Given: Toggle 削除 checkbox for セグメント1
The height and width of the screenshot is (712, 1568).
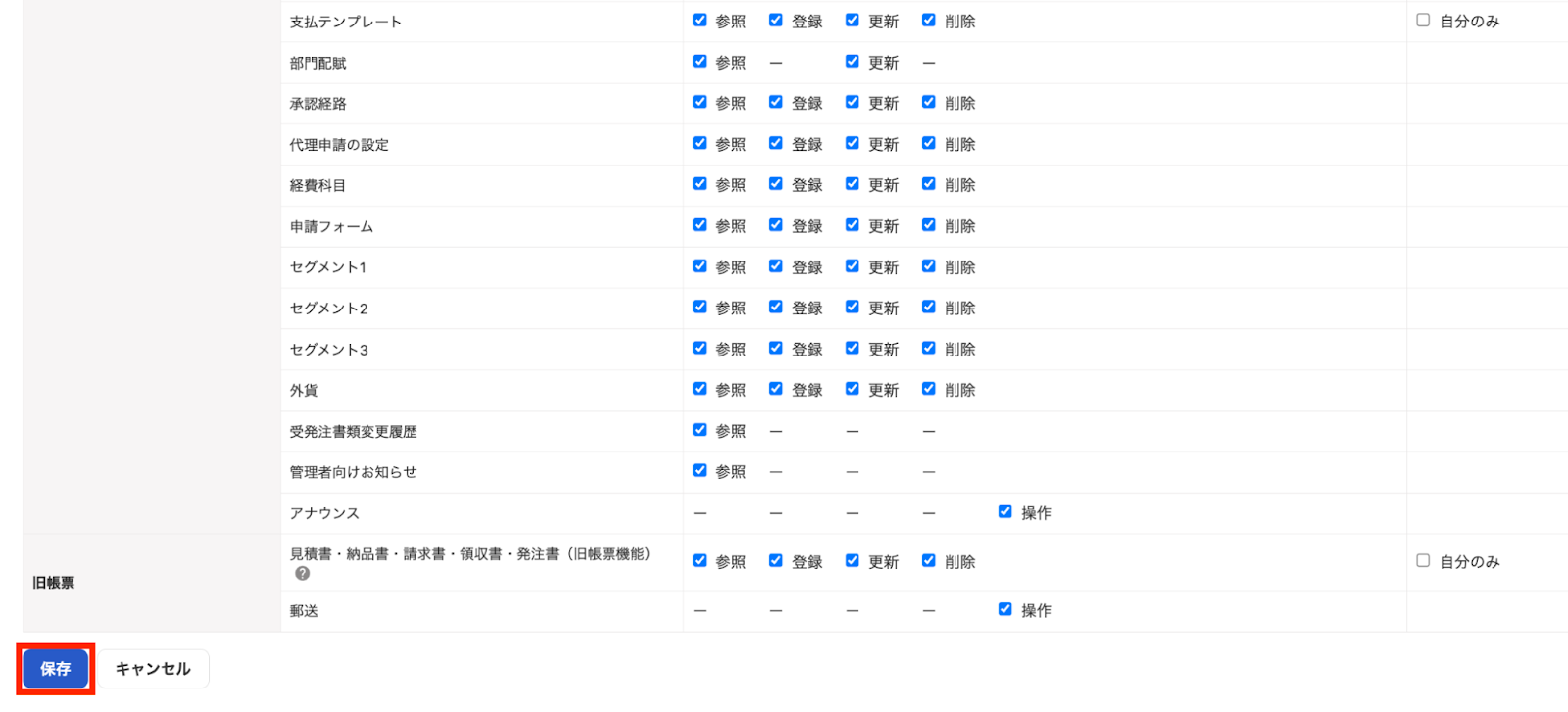Looking at the screenshot, I should [x=929, y=266].
